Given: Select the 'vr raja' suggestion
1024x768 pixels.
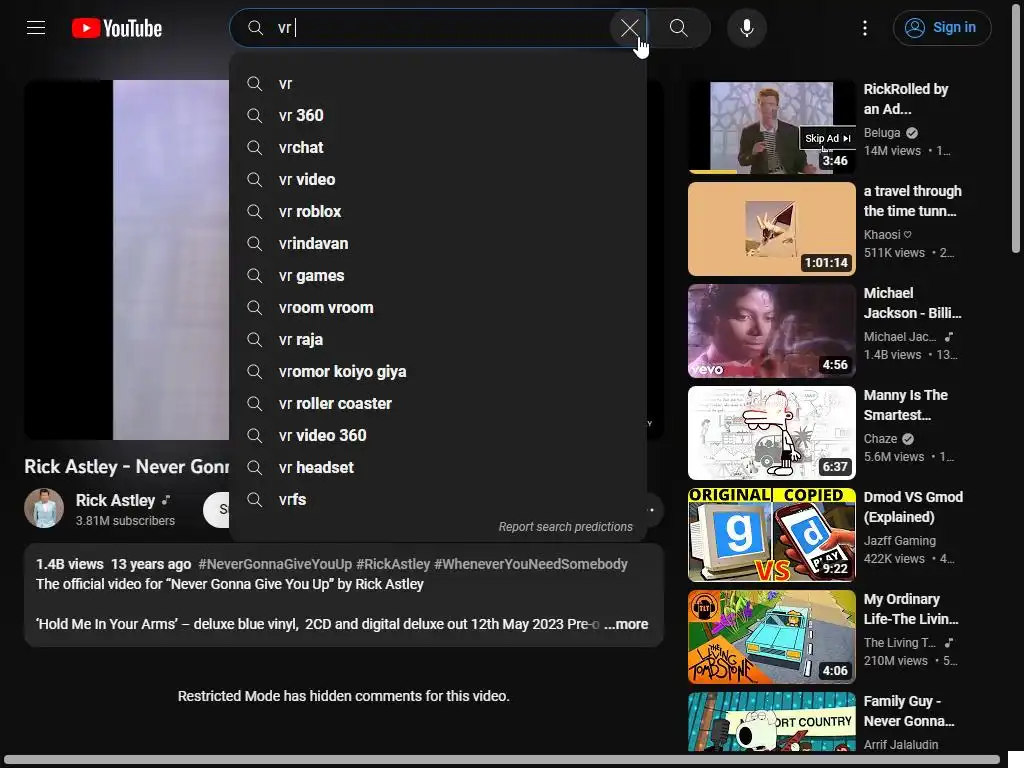Looking at the screenshot, I should pos(438,340).
